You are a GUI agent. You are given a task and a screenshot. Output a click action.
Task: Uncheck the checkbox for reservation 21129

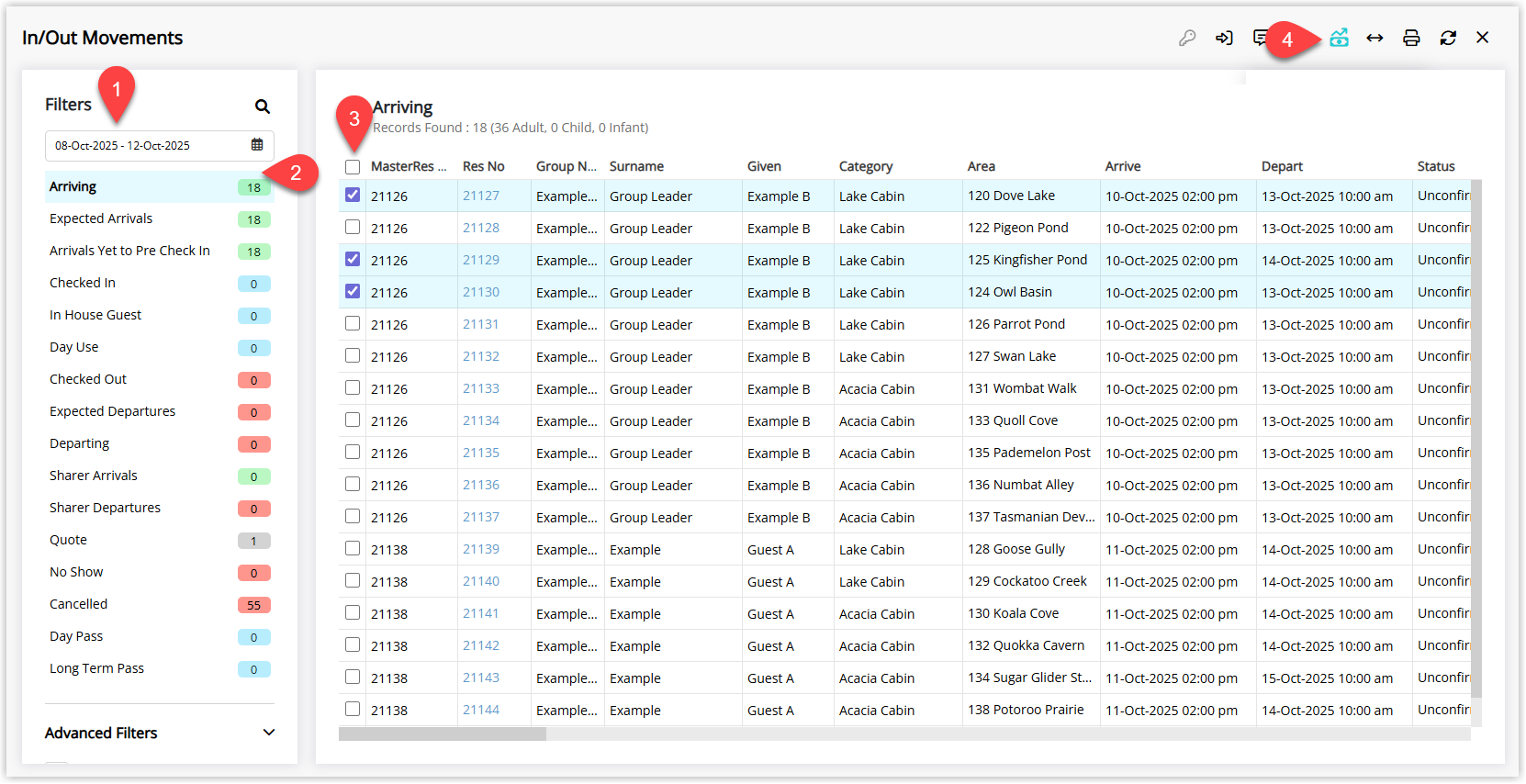(353, 259)
